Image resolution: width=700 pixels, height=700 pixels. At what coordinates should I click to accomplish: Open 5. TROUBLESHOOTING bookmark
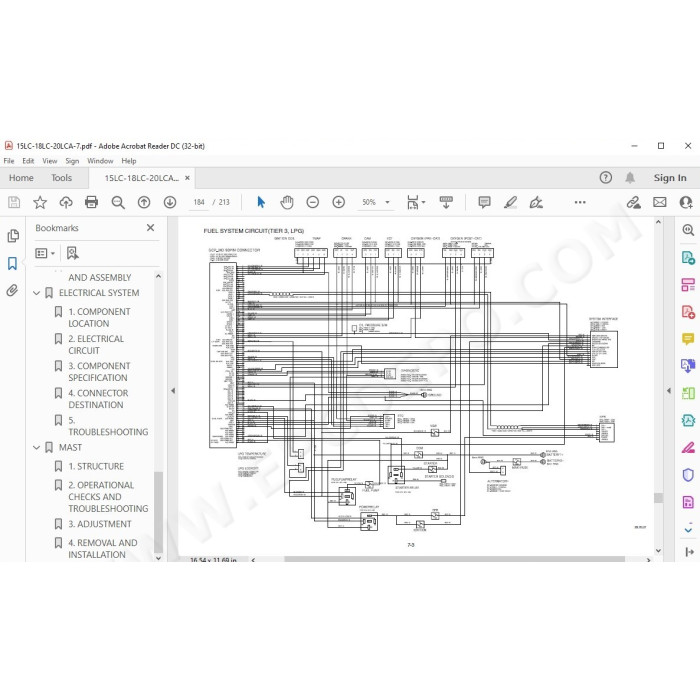click(x=108, y=426)
